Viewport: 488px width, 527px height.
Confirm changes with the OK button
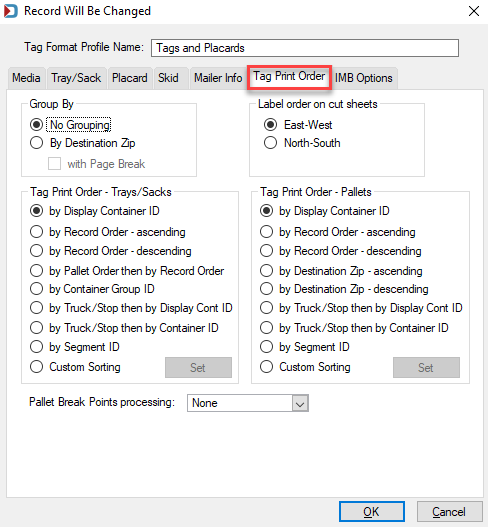click(372, 512)
